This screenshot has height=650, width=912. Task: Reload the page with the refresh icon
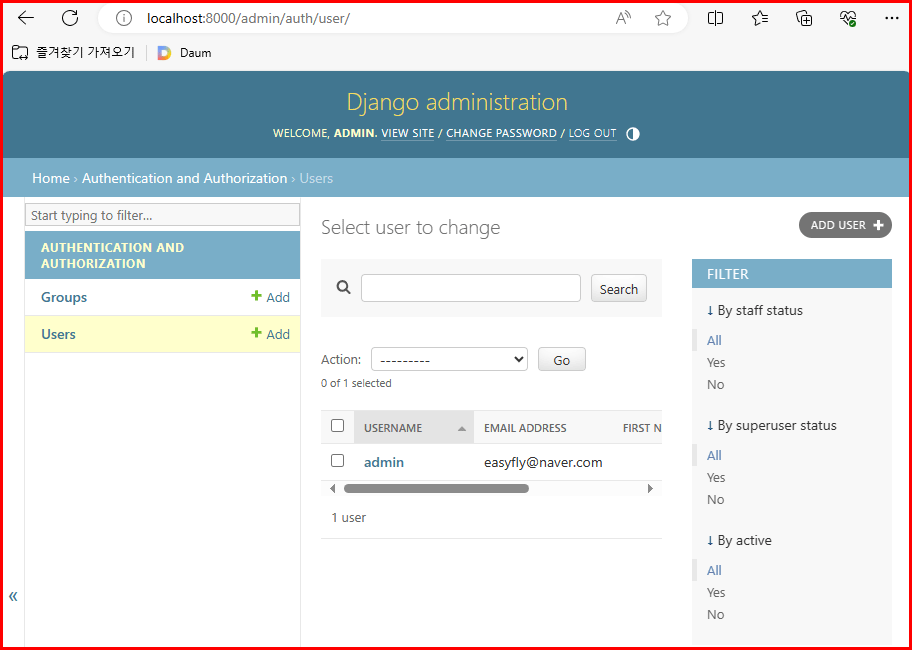point(70,18)
